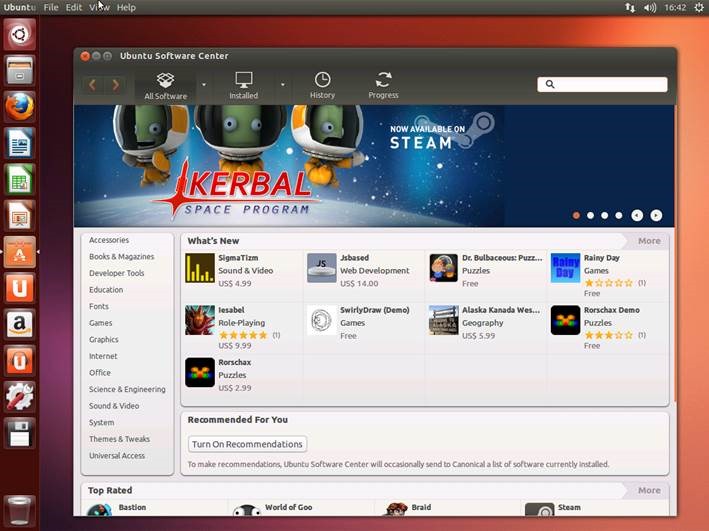
Task: Browse the Universal Access category
Action: click(117, 455)
